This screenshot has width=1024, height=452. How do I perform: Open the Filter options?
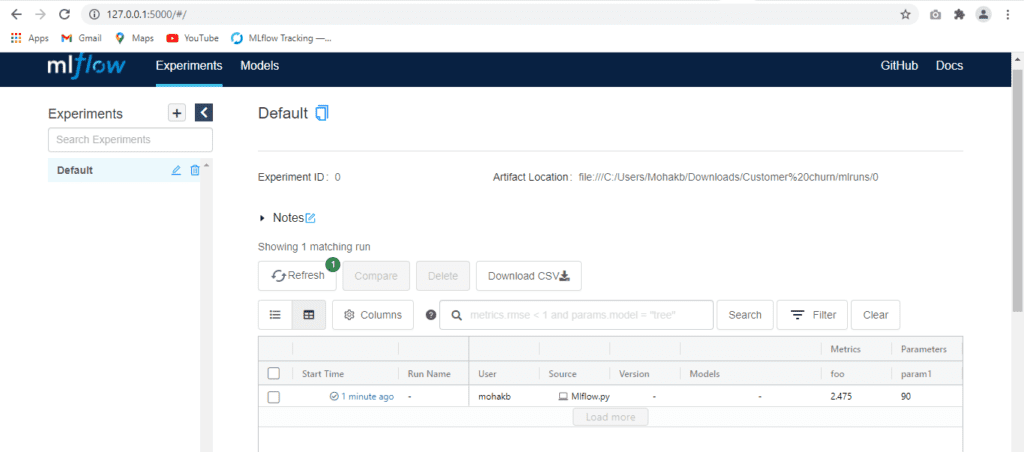pyautogui.click(x=812, y=315)
